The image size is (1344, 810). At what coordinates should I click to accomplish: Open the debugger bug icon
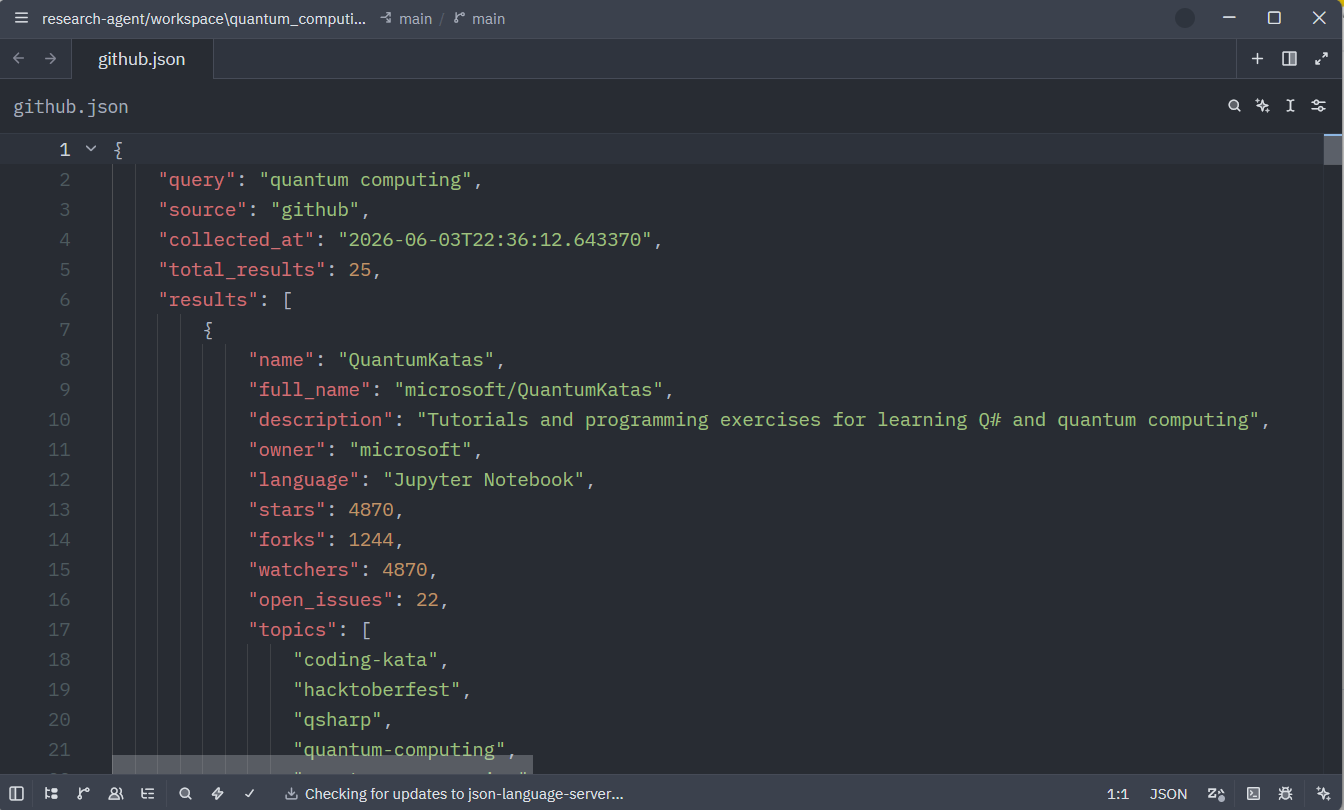(x=1285, y=794)
